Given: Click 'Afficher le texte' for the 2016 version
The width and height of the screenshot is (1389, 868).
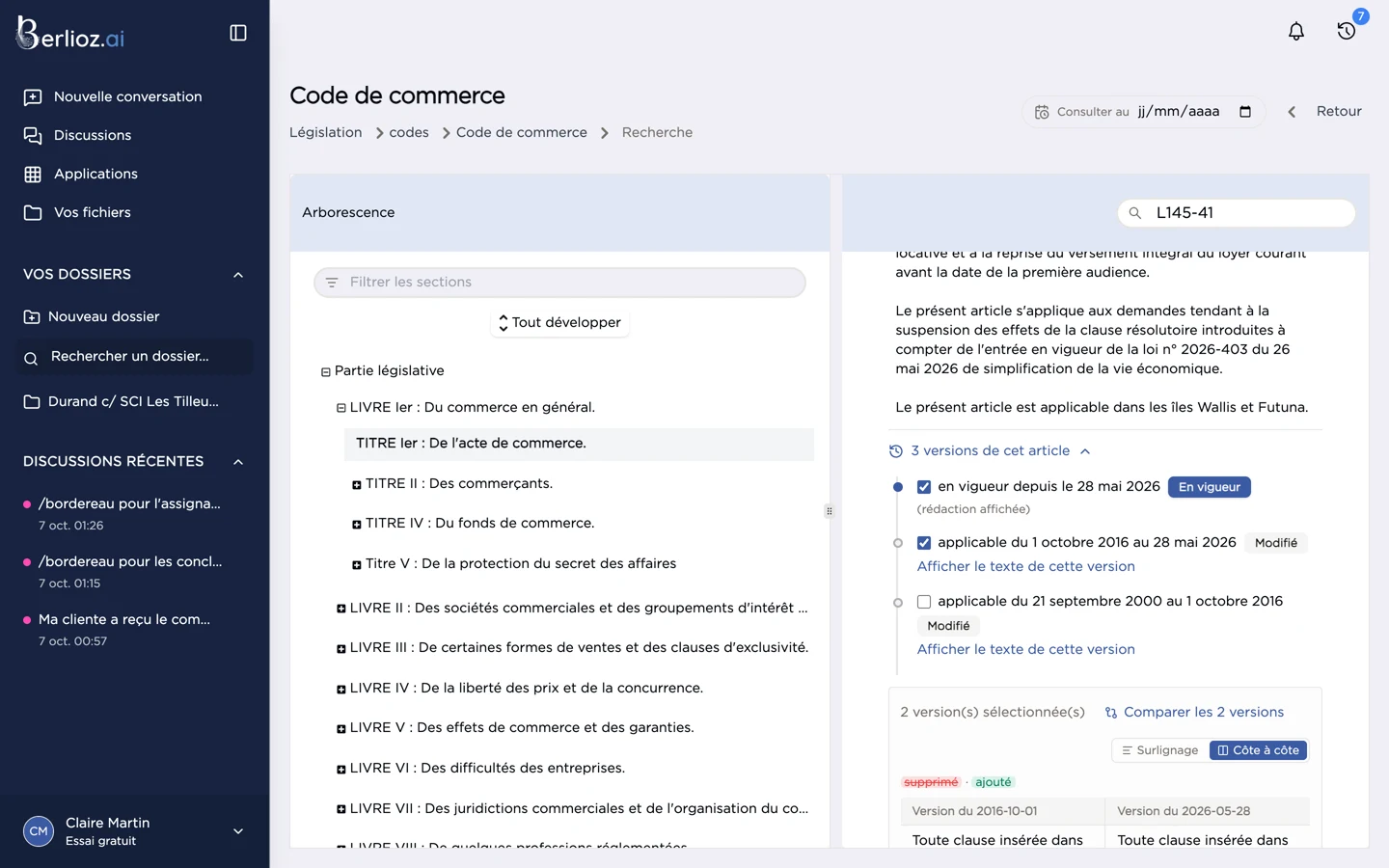Looking at the screenshot, I should click(x=1025, y=566).
